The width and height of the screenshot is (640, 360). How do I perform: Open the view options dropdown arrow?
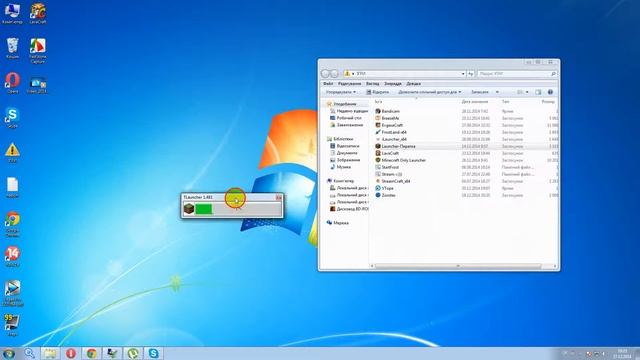(x=527, y=92)
